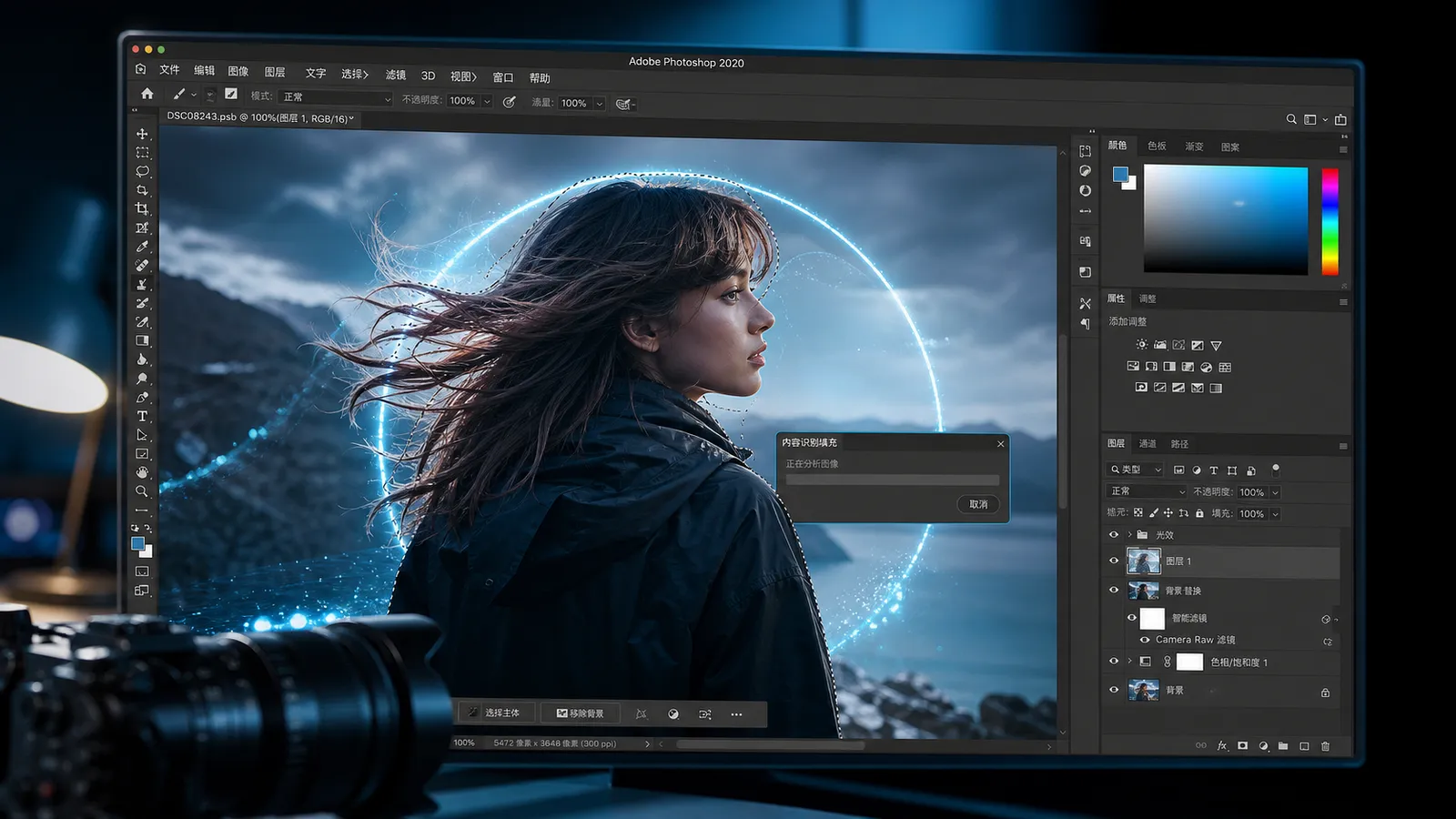This screenshot has width=1456, height=819.
Task: Expand the 光效 group
Action: 1129,535
